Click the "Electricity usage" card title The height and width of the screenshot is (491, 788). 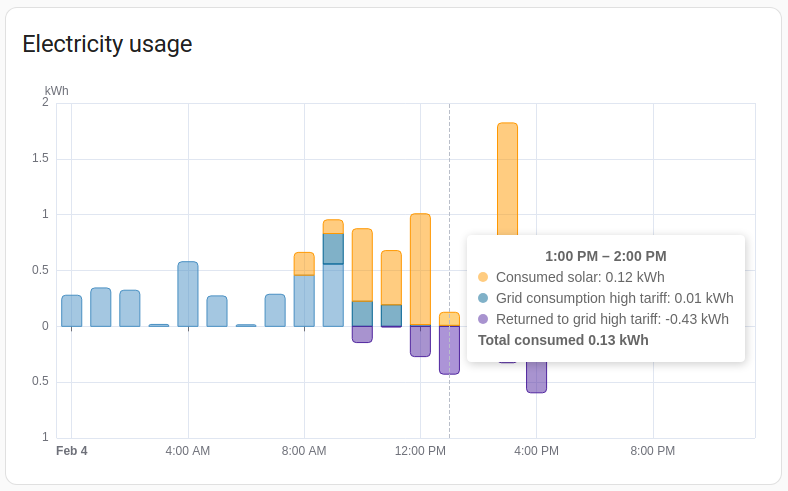click(x=107, y=44)
